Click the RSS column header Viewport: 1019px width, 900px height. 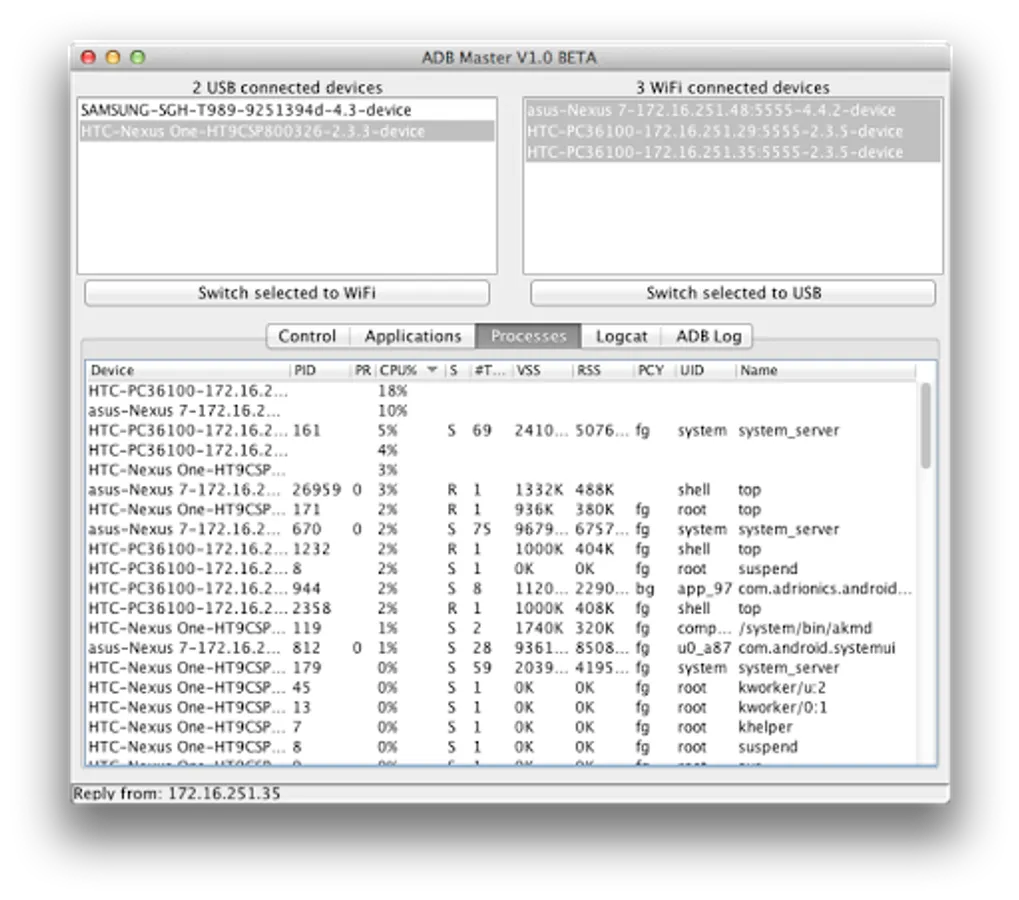click(603, 370)
